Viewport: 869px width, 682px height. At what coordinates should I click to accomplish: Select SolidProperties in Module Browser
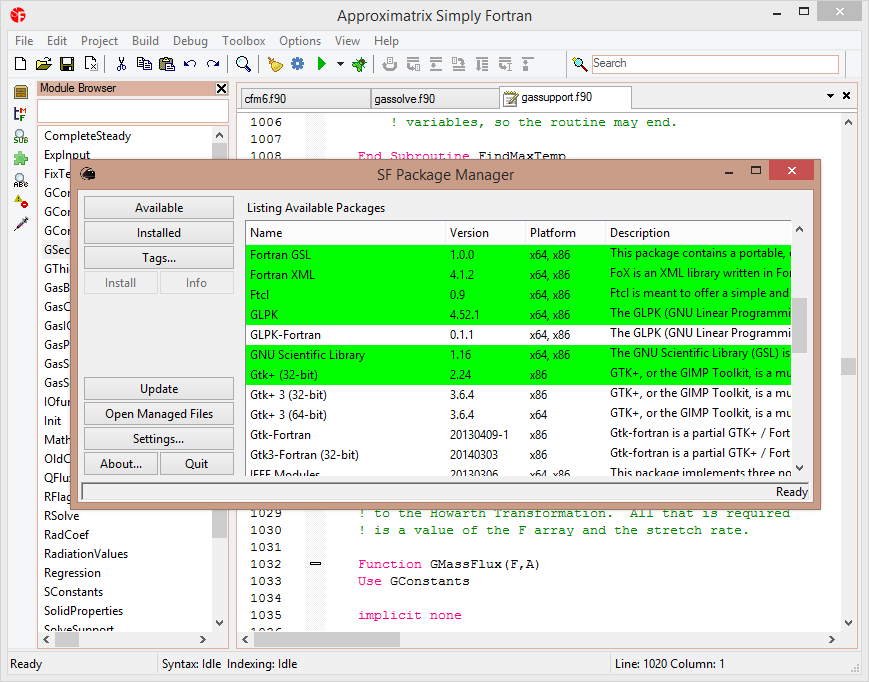click(x=83, y=611)
